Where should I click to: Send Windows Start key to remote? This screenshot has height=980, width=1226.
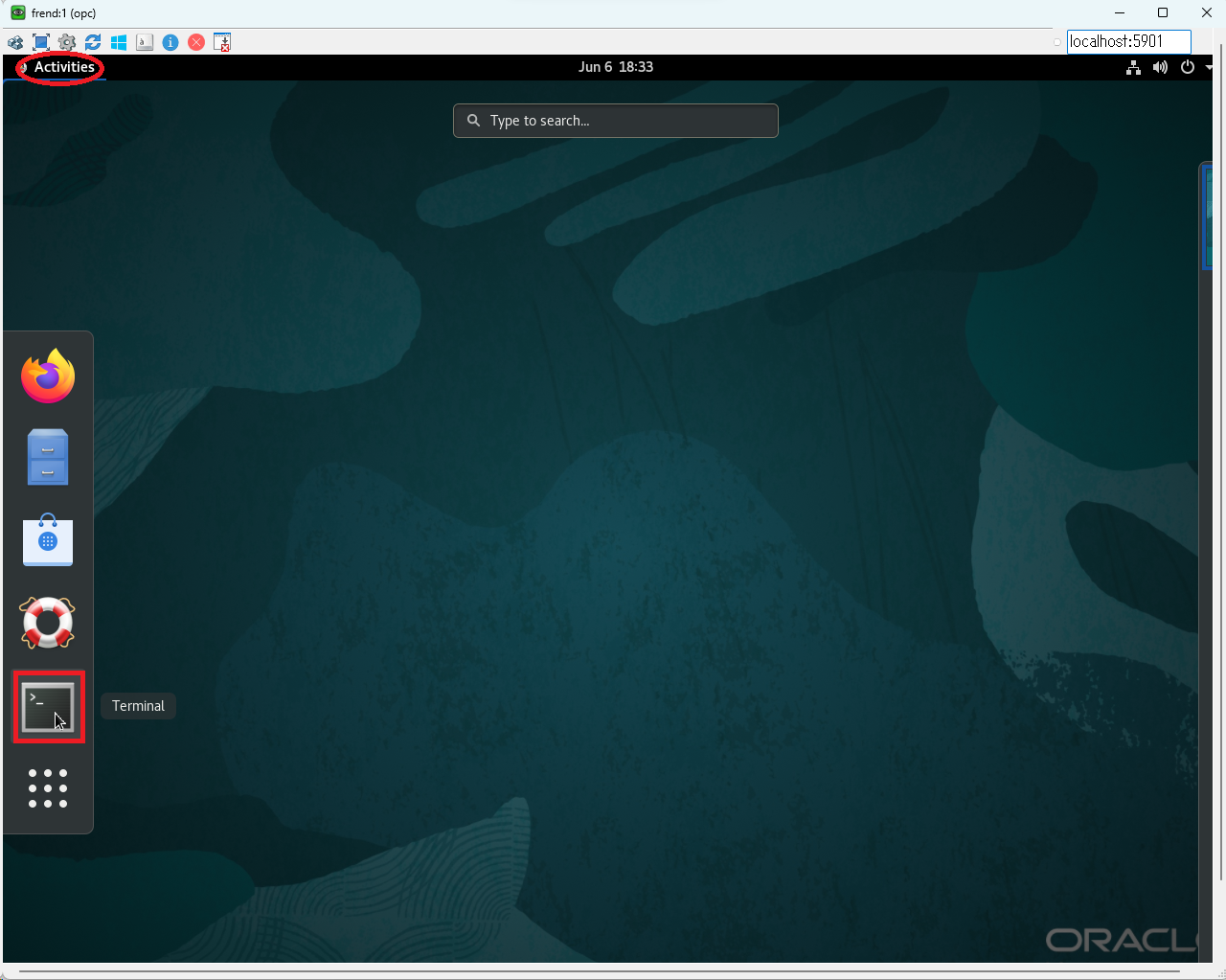119,42
